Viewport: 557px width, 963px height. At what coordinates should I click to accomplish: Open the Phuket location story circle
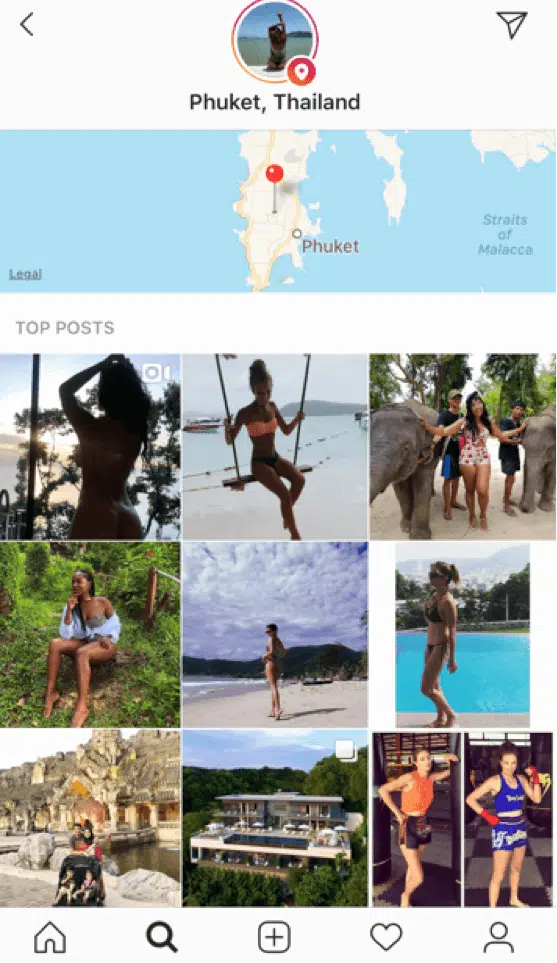(275, 42)
